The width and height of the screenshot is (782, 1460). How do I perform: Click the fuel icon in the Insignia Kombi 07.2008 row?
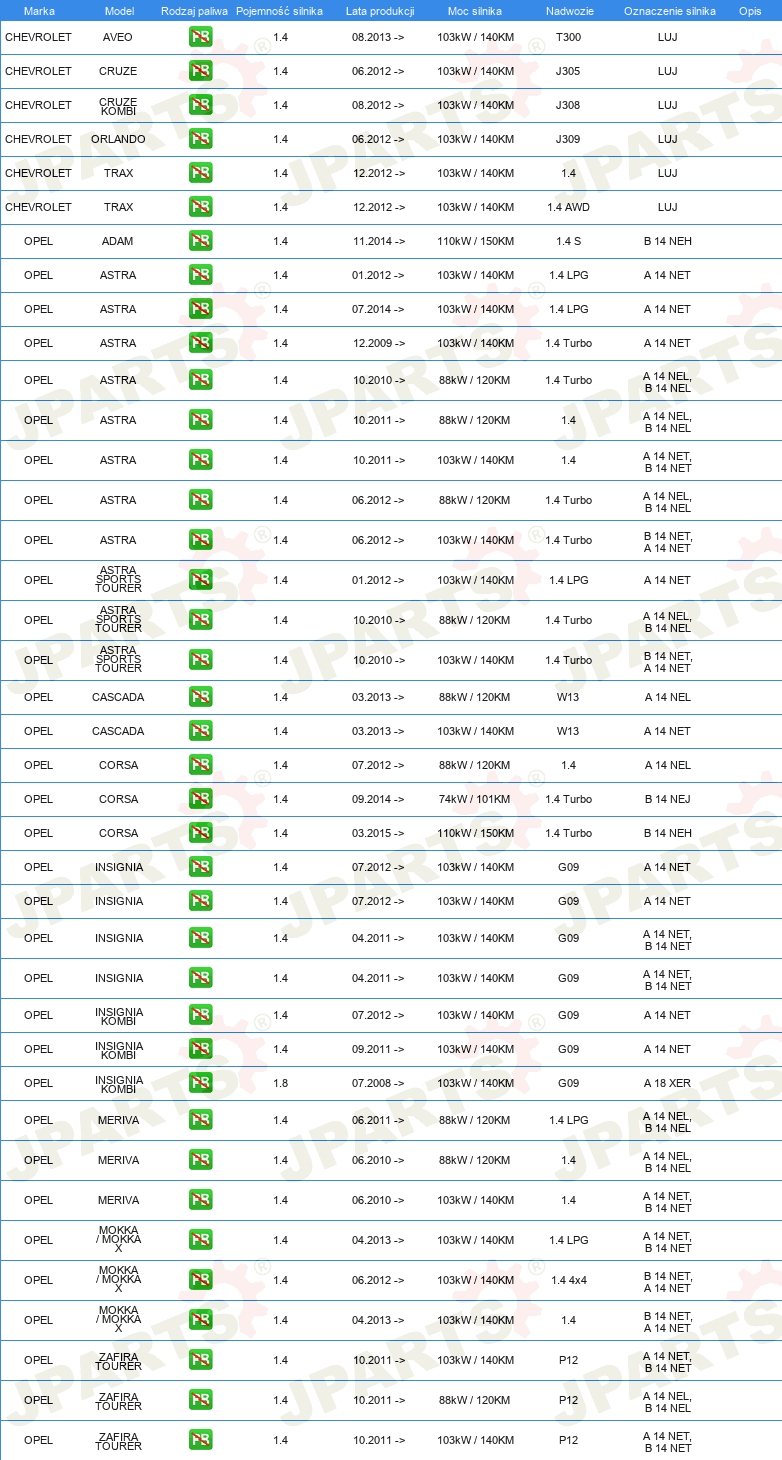200,1084
